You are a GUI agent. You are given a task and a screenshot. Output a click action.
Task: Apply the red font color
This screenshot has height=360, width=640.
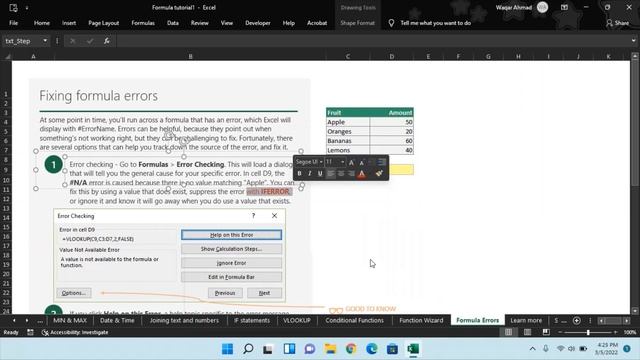click(362, 174)
